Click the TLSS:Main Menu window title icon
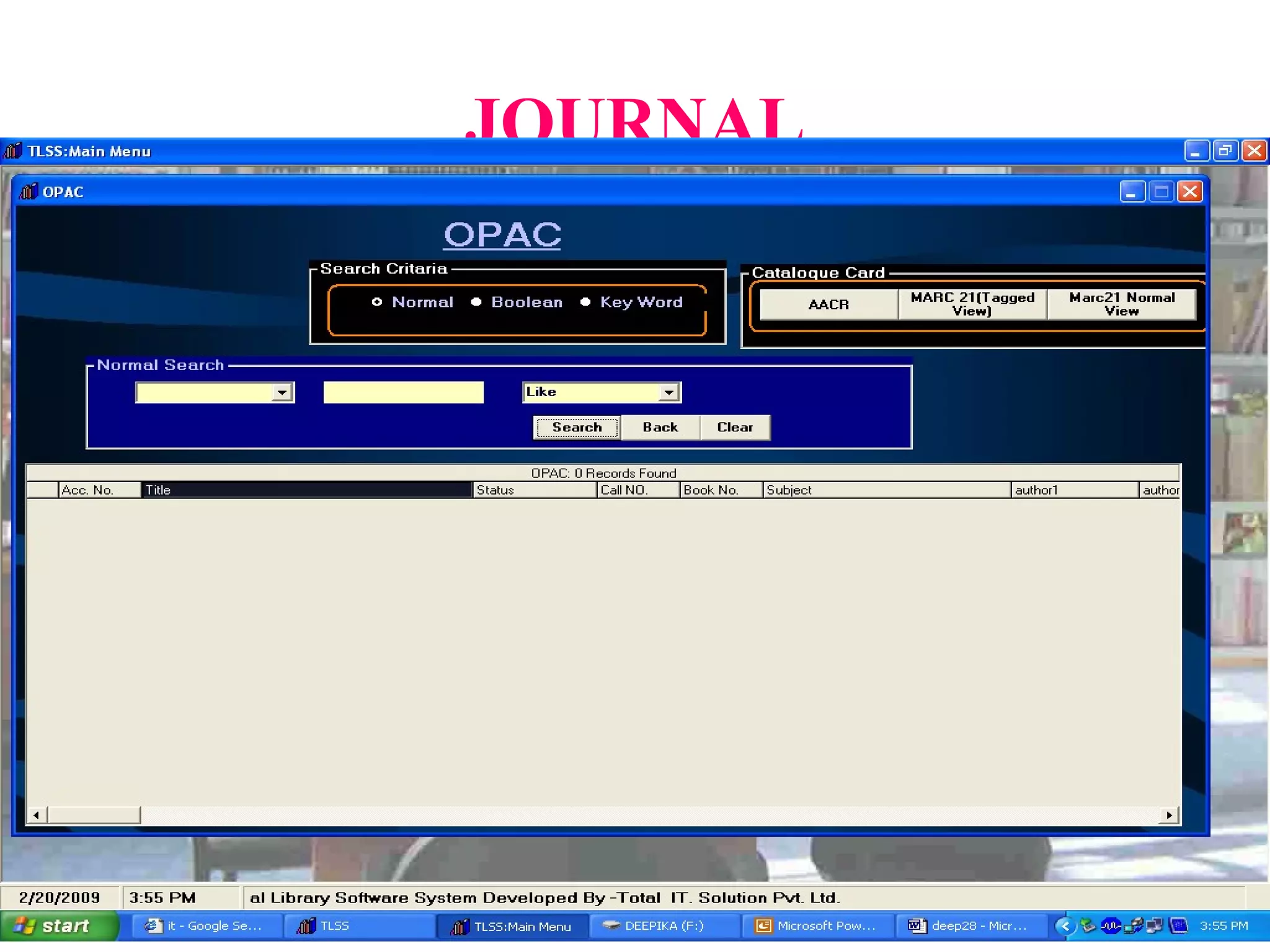 point(12,151)
